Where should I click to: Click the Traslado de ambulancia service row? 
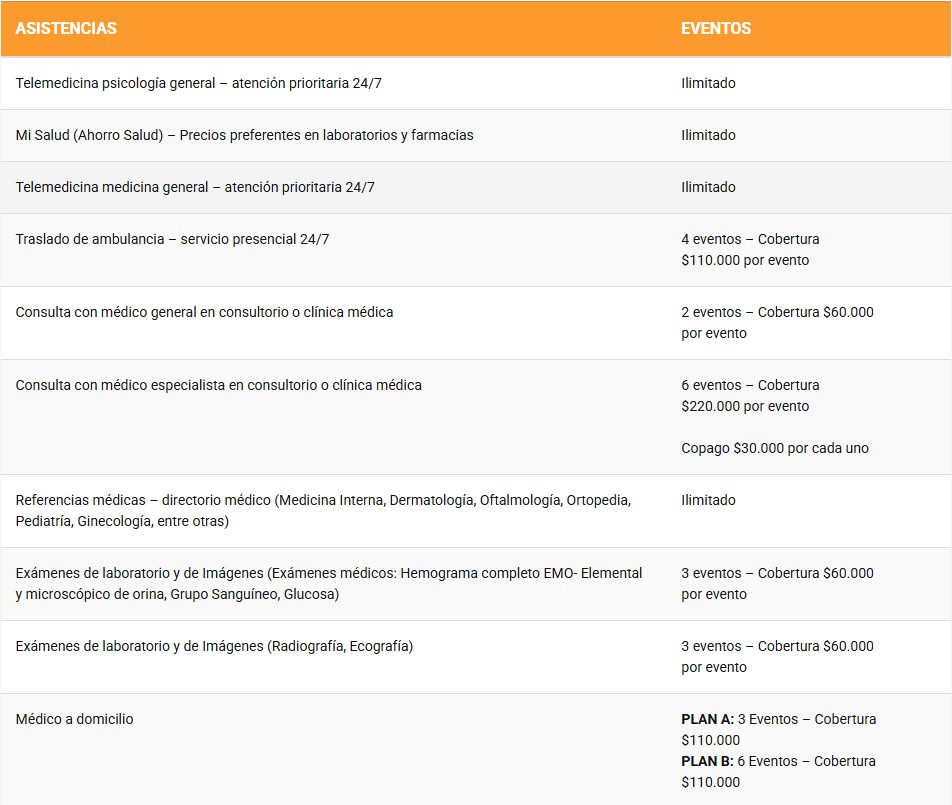coord(172,239)
